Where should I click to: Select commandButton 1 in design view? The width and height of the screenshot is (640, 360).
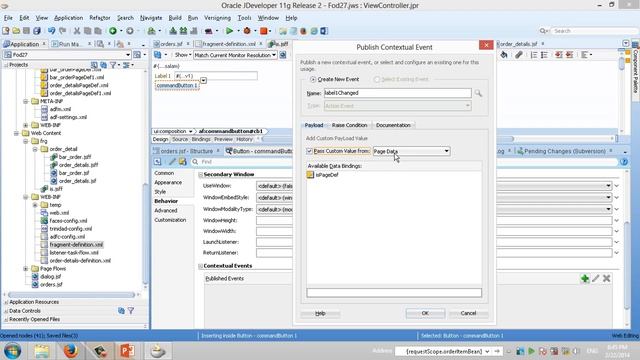[x=177, y=86]
